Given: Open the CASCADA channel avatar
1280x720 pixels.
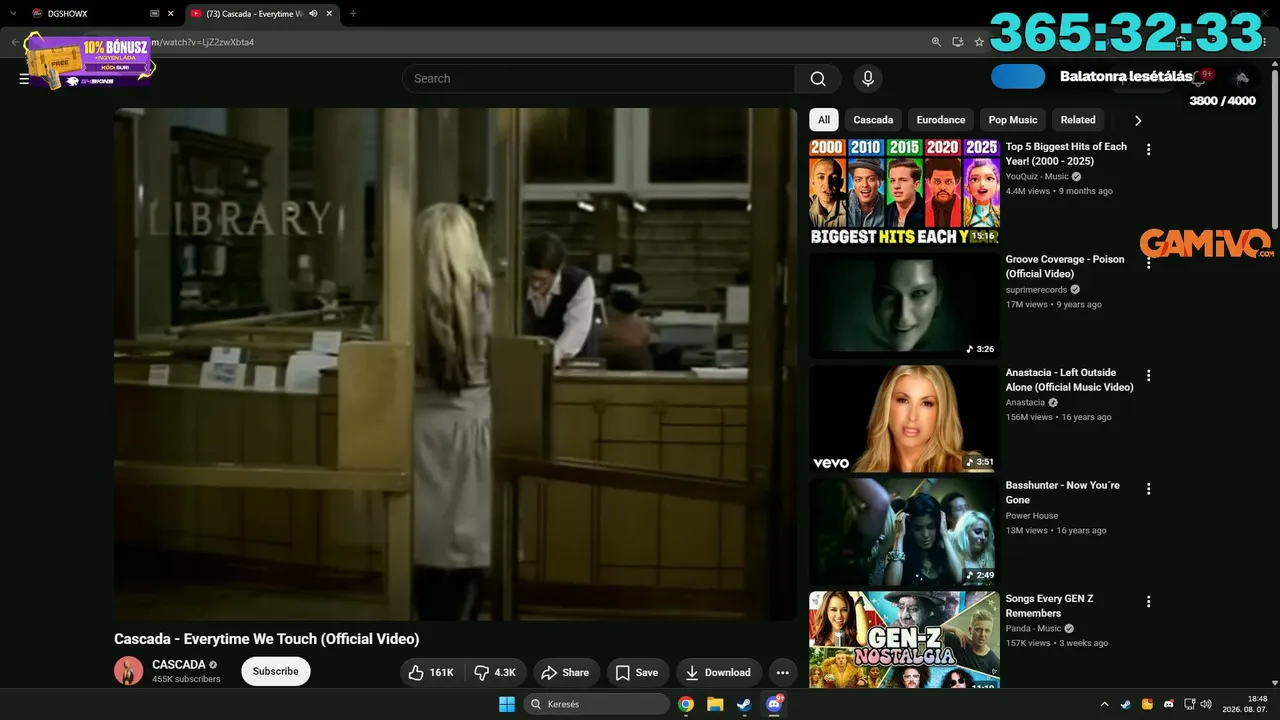Looking at the screenshot, I should [x=129, y=671].
